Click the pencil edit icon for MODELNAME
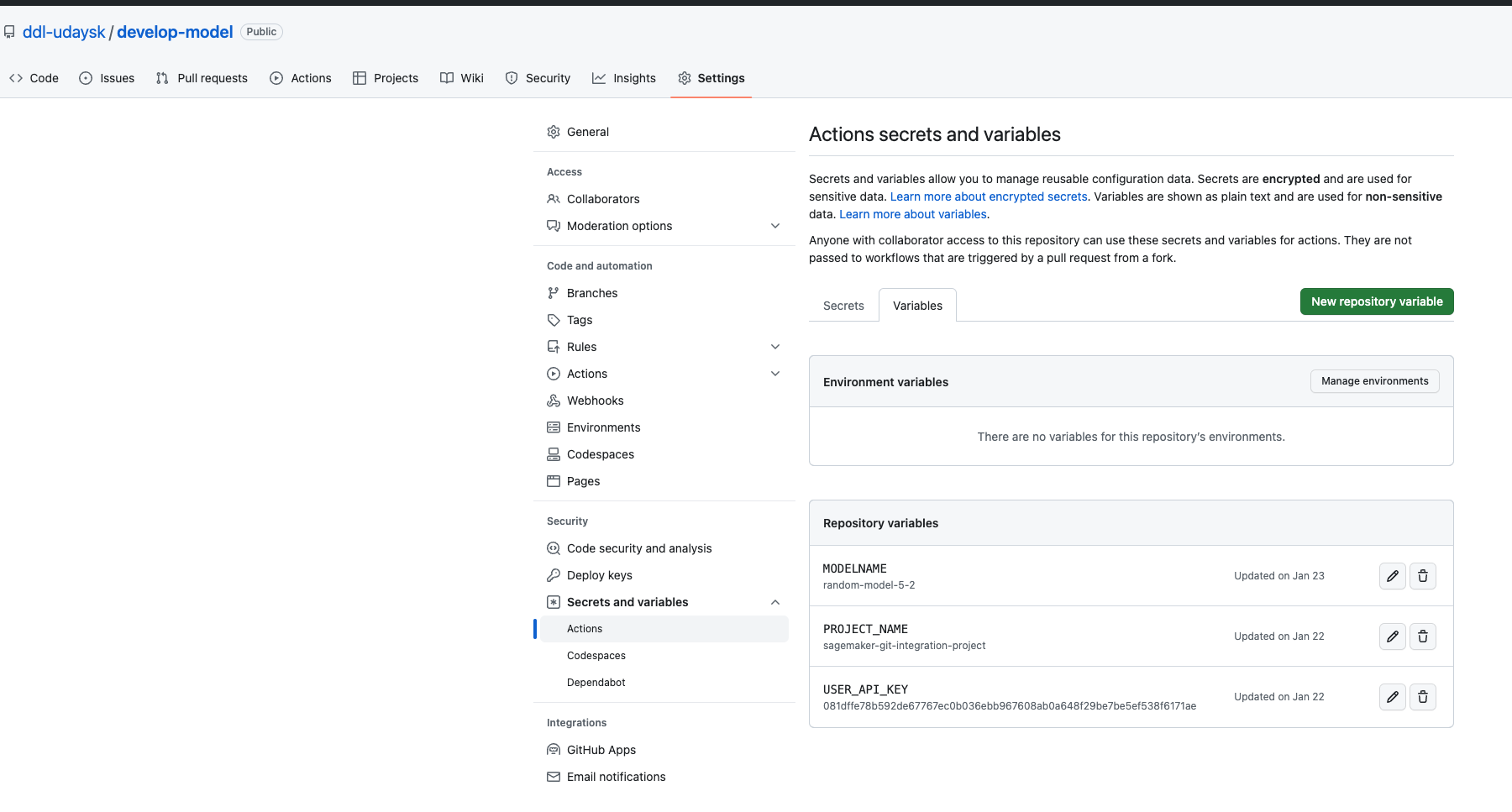 point(1392,576)
